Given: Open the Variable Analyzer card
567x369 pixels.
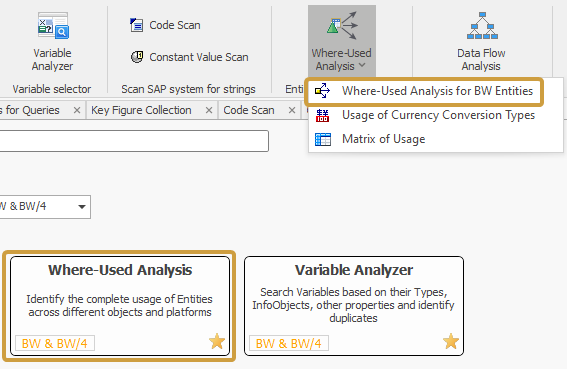Looking at the screenshot, I should pos(354,306).
